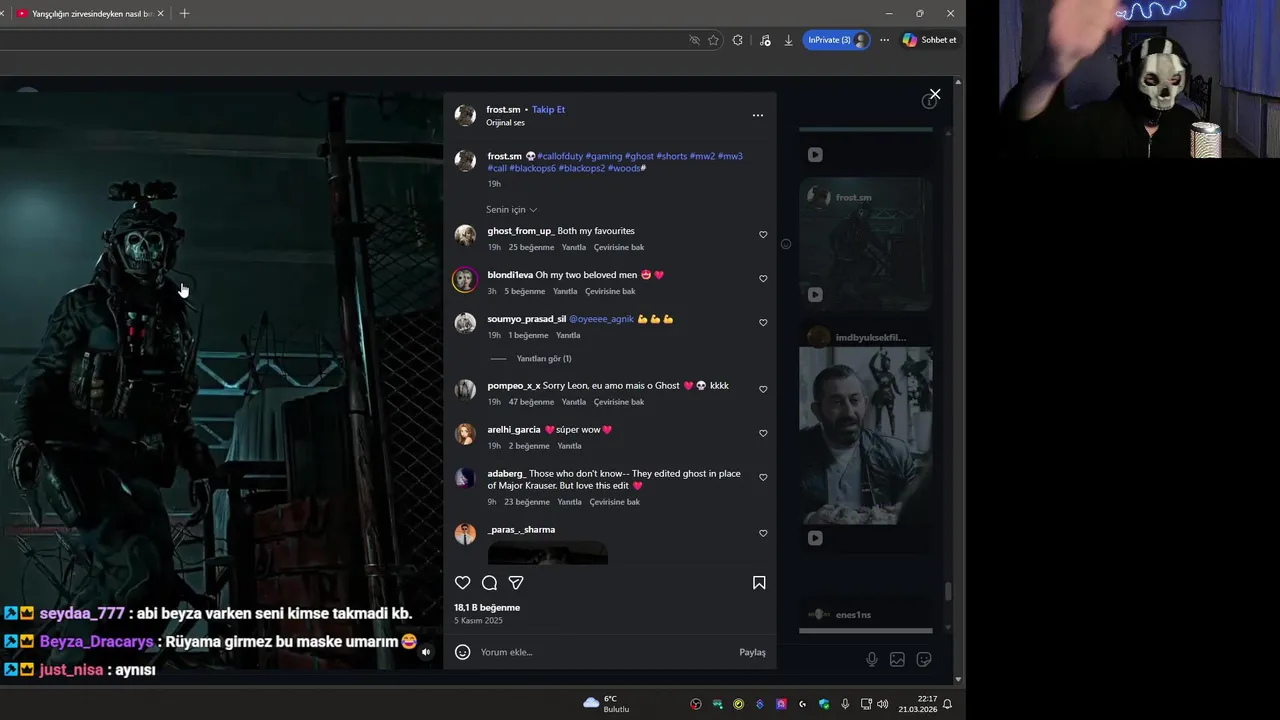Click the image icon in the background chat bar
Screen dimensions: 1280x720
pyautogui.click(x=897, y=659)
